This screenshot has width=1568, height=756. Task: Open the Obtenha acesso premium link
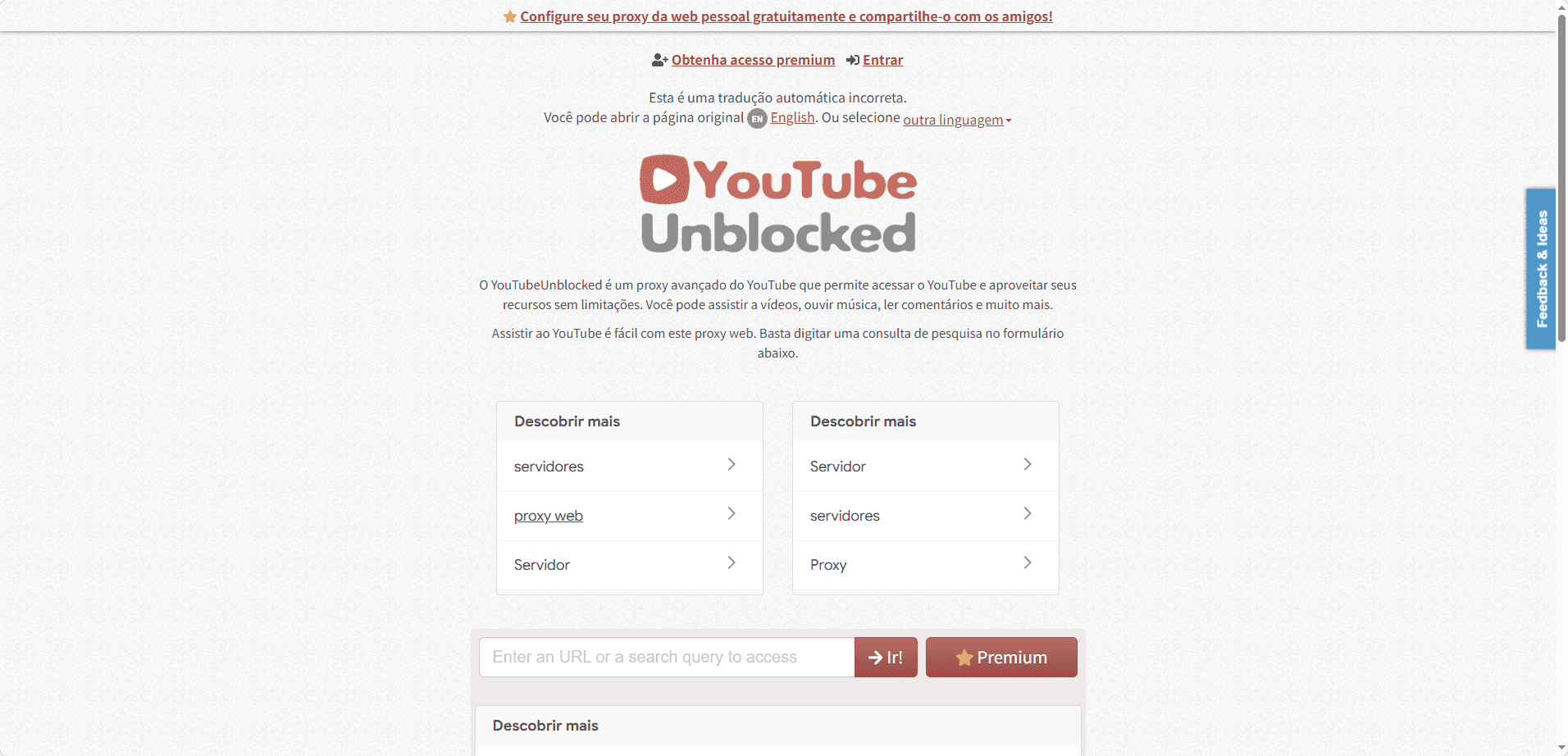(753, 60)
